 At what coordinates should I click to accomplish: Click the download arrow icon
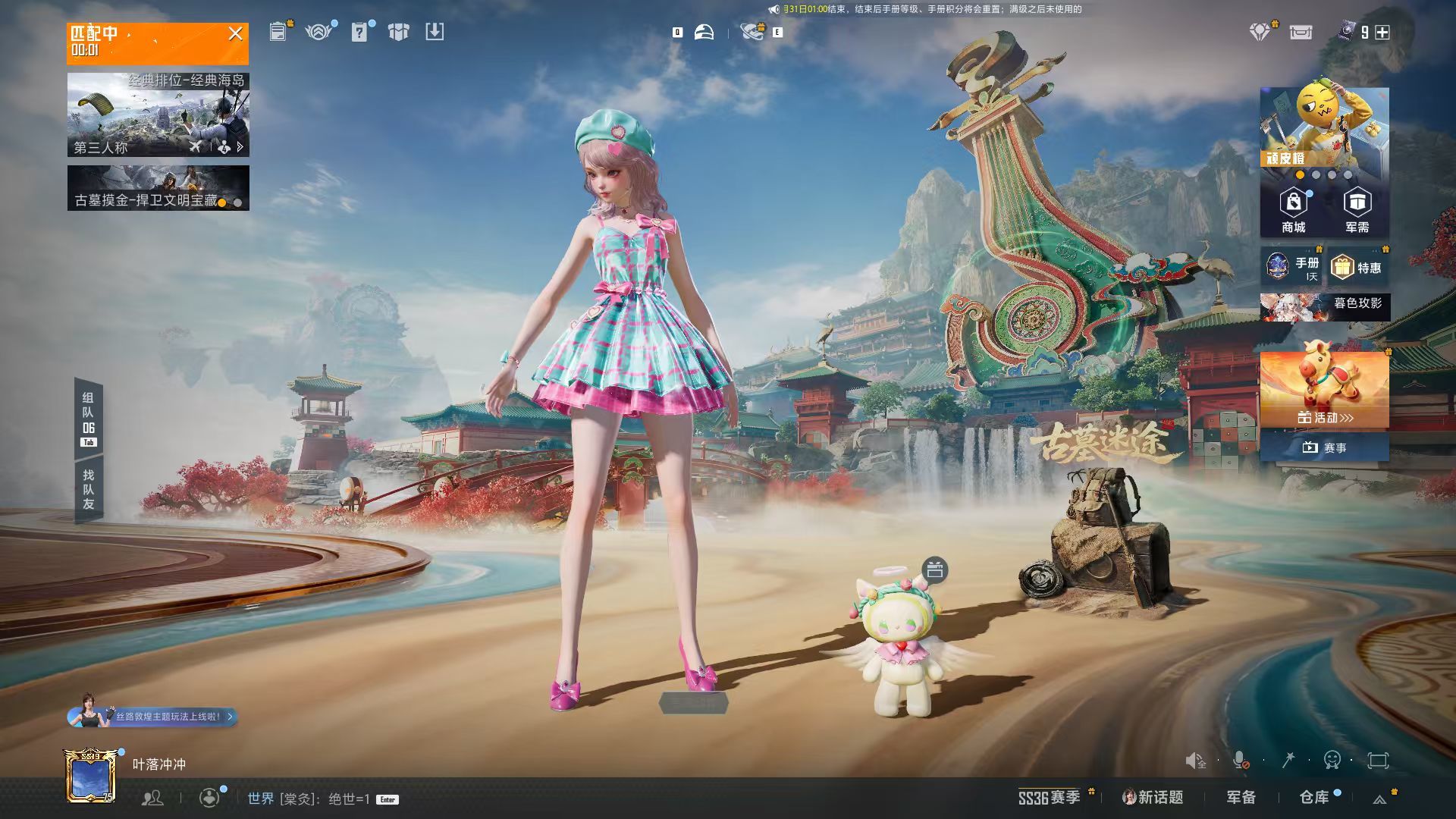click(435, 32)
